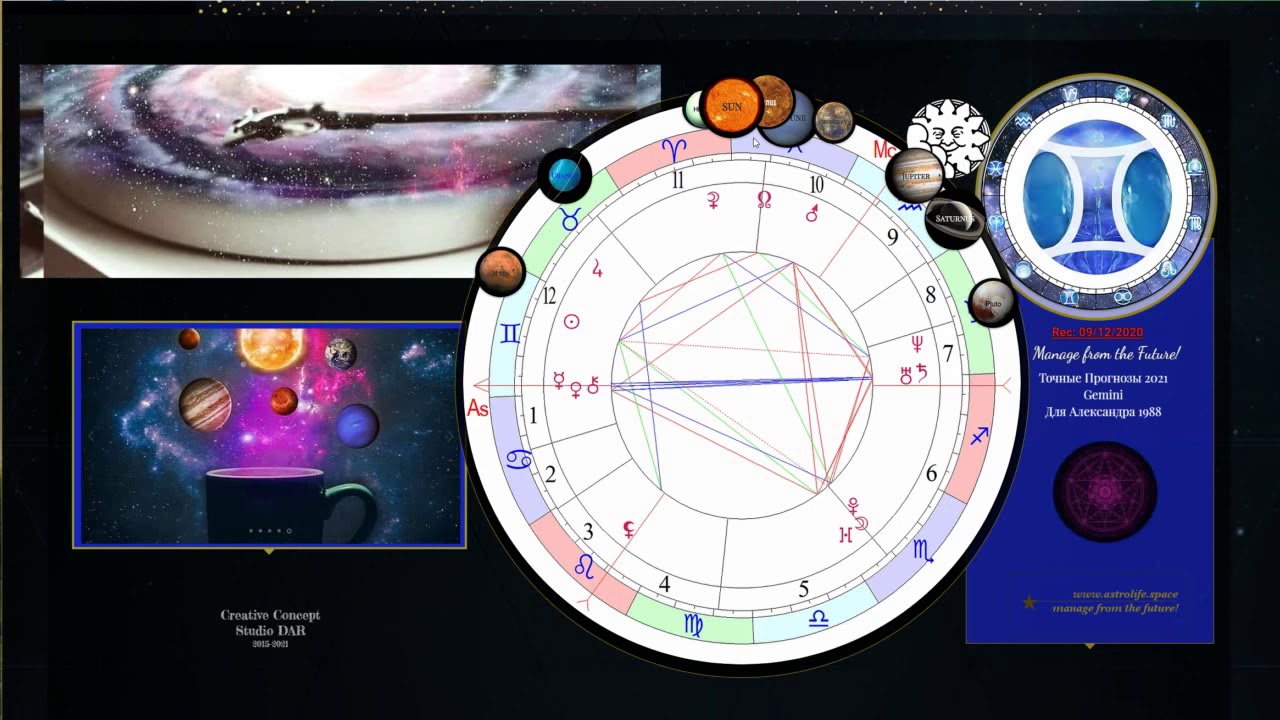Screen dimensions: 1280x720
Task: Click house number 11 on the chart
Action: pos(677,180)
